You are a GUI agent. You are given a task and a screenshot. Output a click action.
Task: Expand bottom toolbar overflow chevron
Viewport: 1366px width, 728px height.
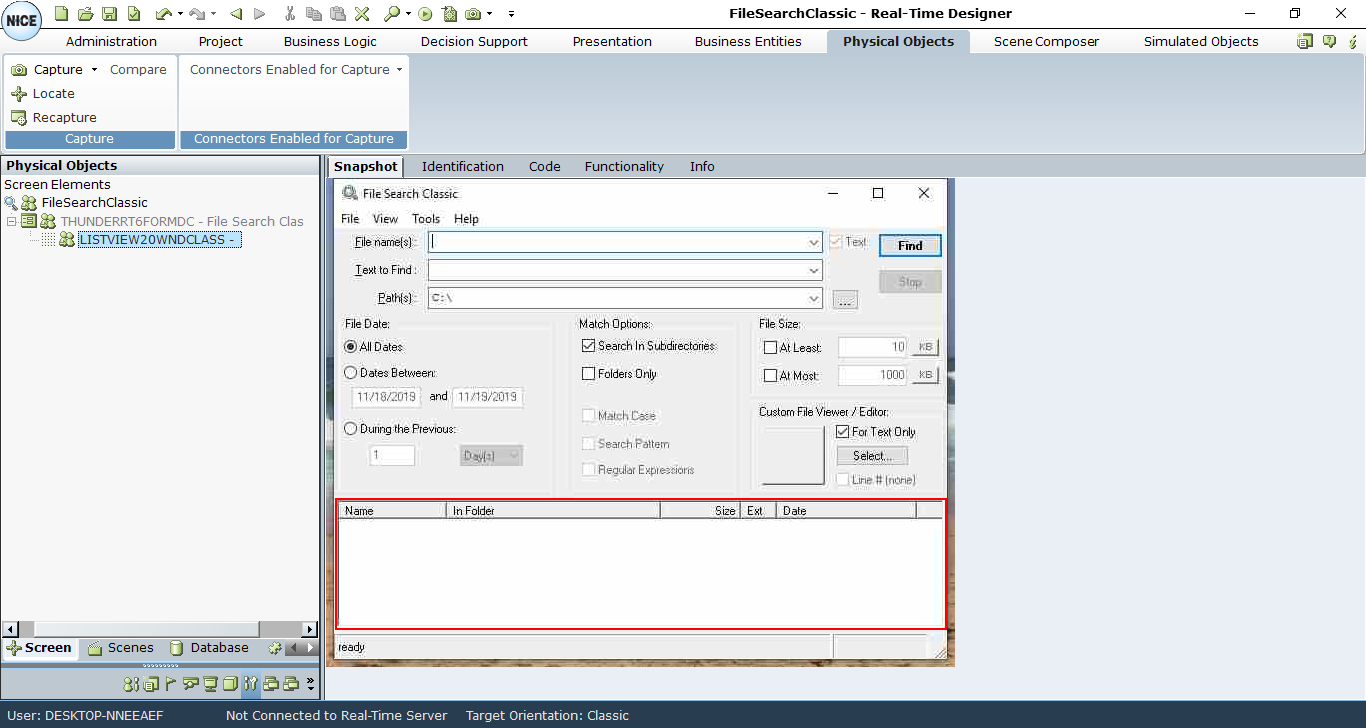310,684
